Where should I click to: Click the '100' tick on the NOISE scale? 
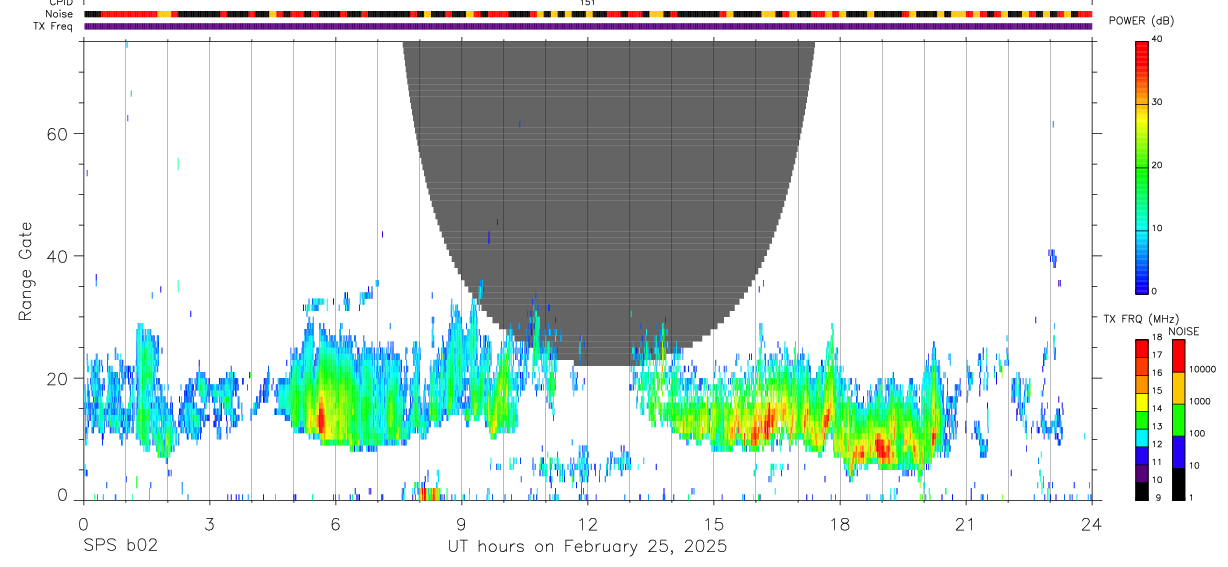[1197, 434]
